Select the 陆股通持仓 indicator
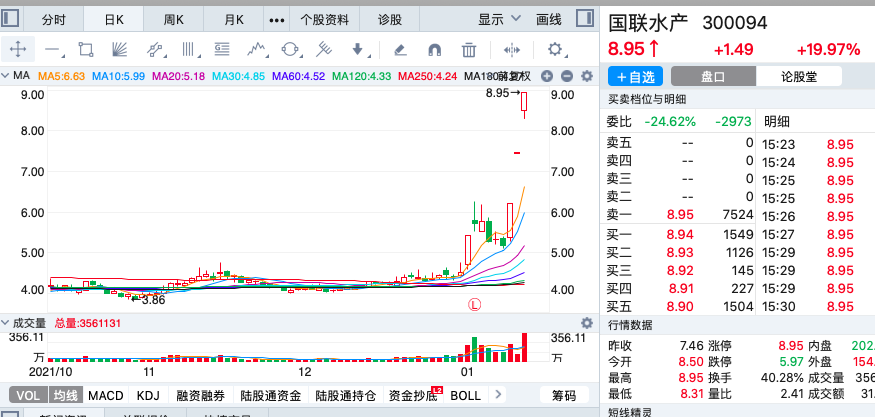This screenshot has height=417, width=875. 345,396
